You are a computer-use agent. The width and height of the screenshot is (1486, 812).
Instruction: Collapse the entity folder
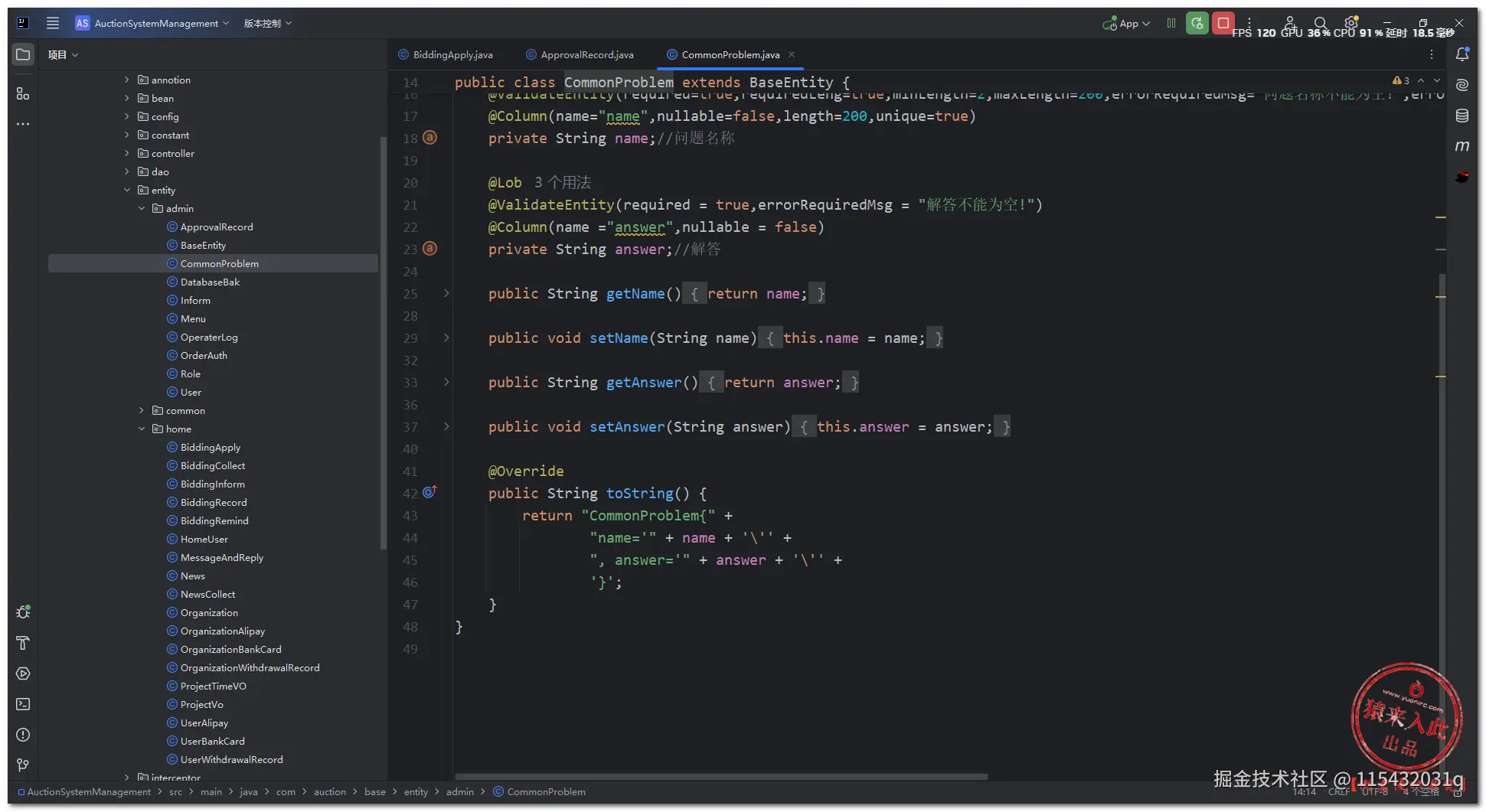(x=127, y=190)
